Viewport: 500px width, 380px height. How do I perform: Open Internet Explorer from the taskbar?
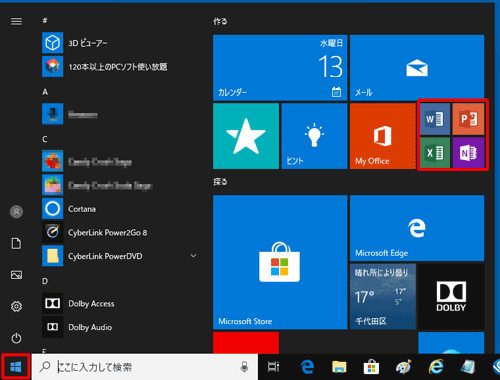(x=436, y=367)
